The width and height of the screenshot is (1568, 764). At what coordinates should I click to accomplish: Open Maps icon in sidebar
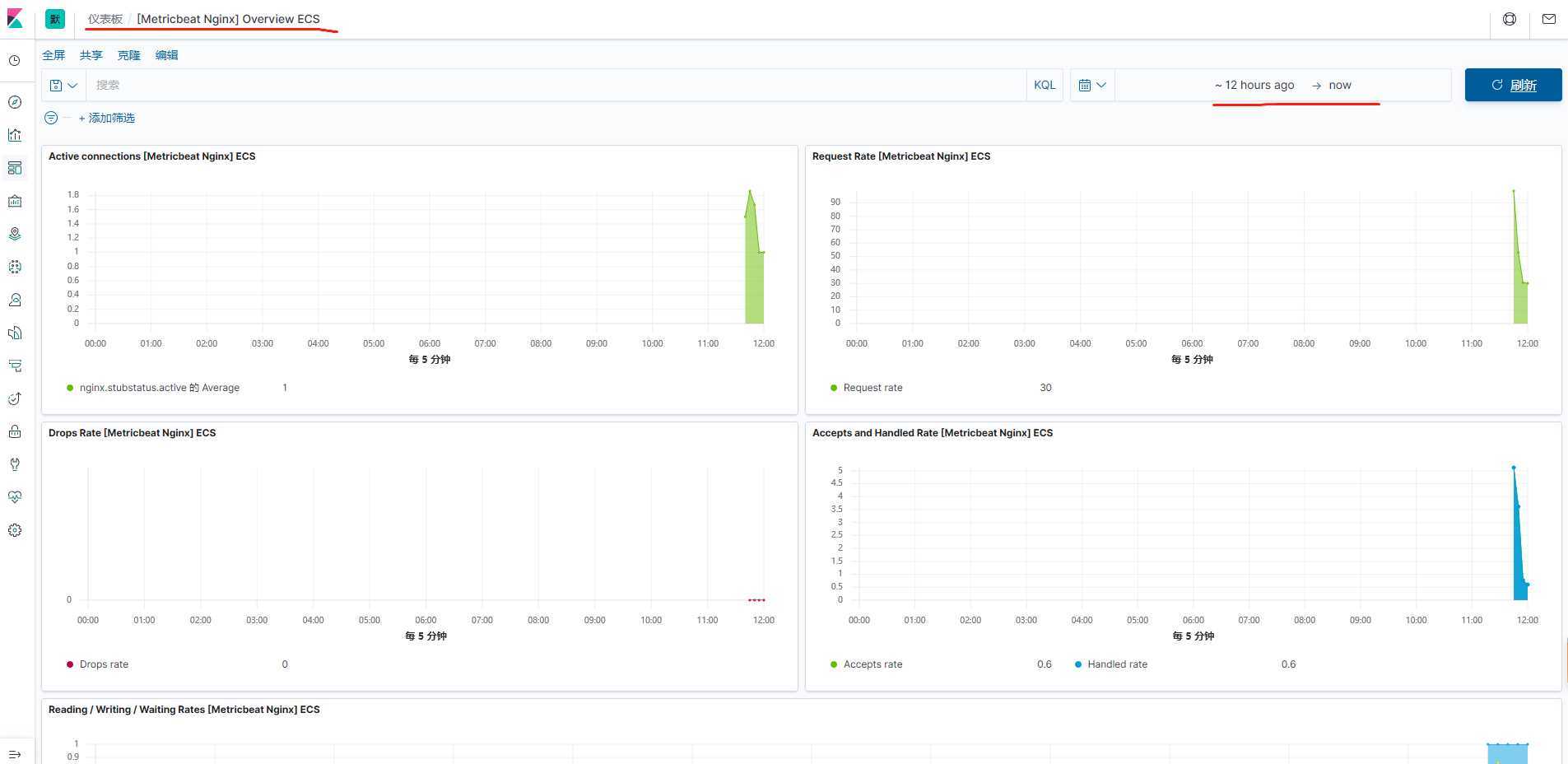click(x=15, y=234)
